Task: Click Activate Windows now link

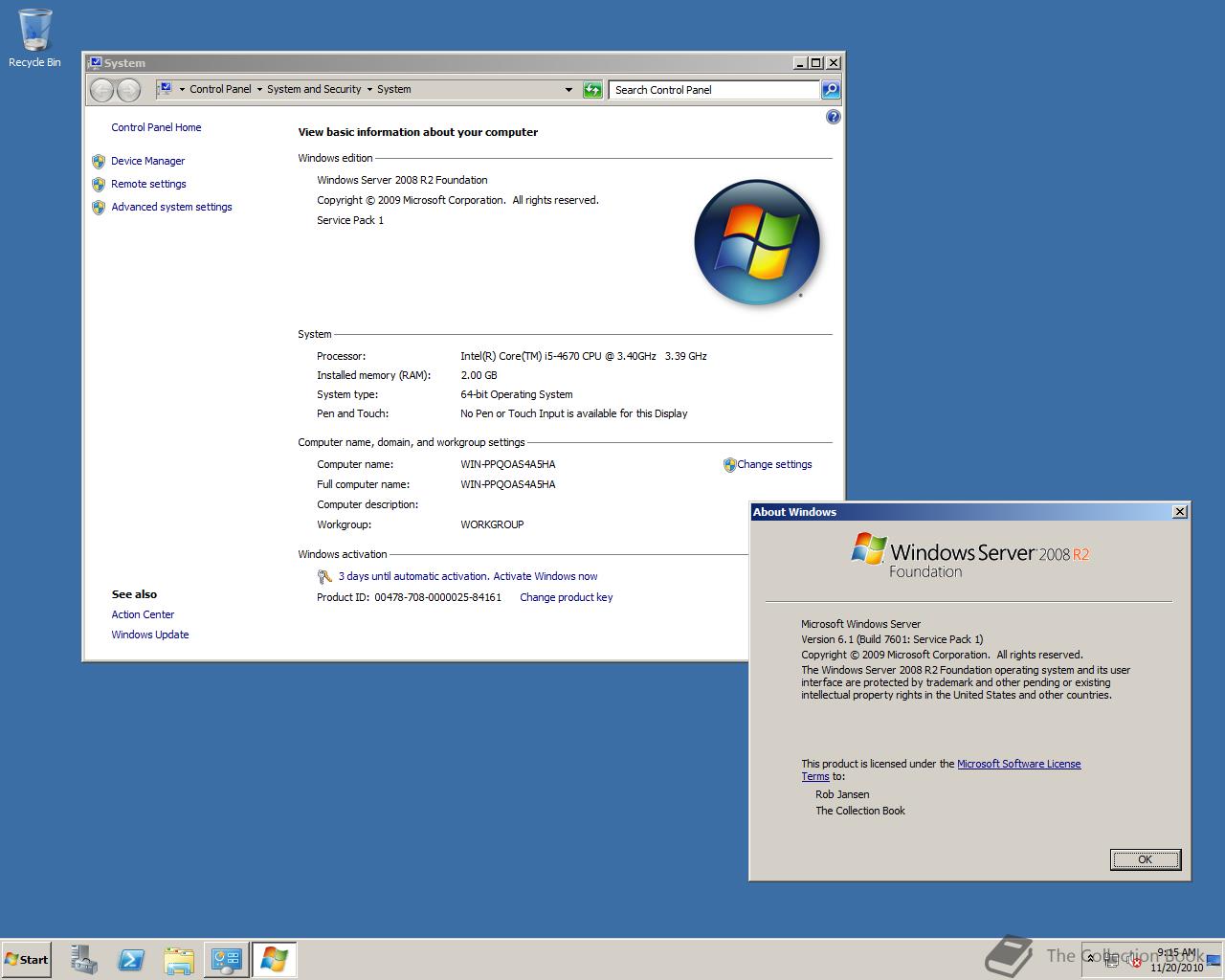Action: [x=545, y=577]
